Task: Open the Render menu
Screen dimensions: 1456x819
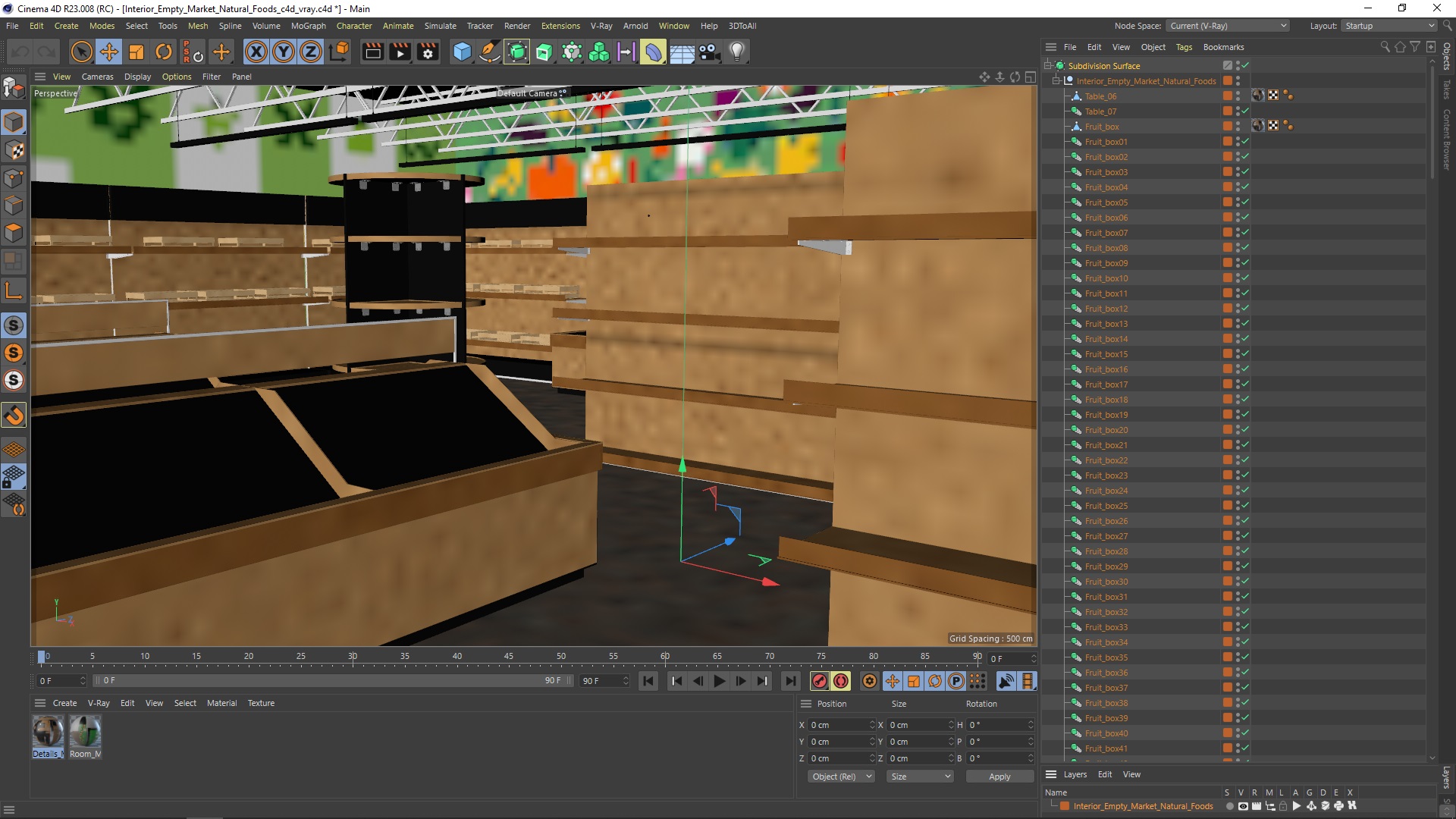Action: pyautogui.click(x=517, y=26)
